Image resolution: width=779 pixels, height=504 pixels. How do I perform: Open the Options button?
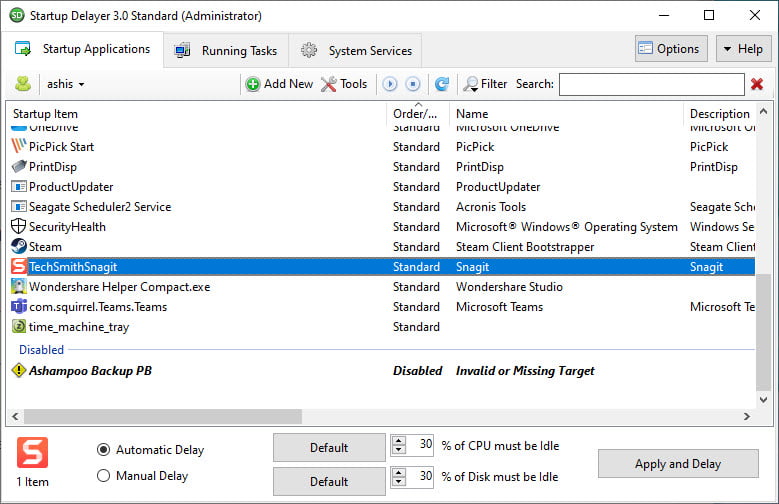(671, 49)
